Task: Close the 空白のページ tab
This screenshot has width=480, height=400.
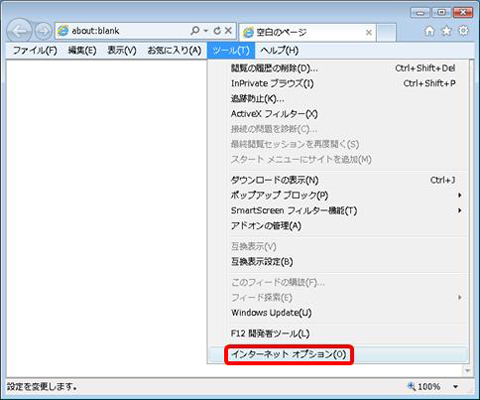Action: [x=369, y=32]
